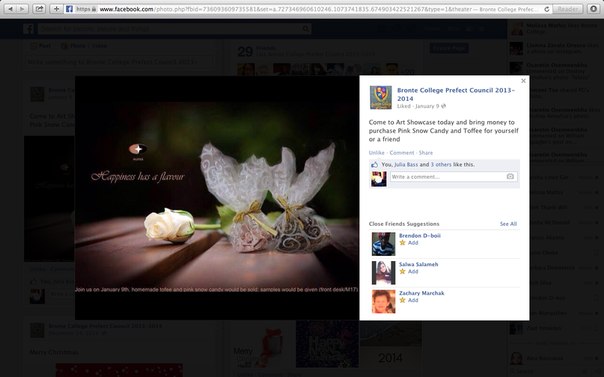Reload the page with the refresh icon
The height and width of the screenshot is (377, 604).
click(x=547, y=9)
